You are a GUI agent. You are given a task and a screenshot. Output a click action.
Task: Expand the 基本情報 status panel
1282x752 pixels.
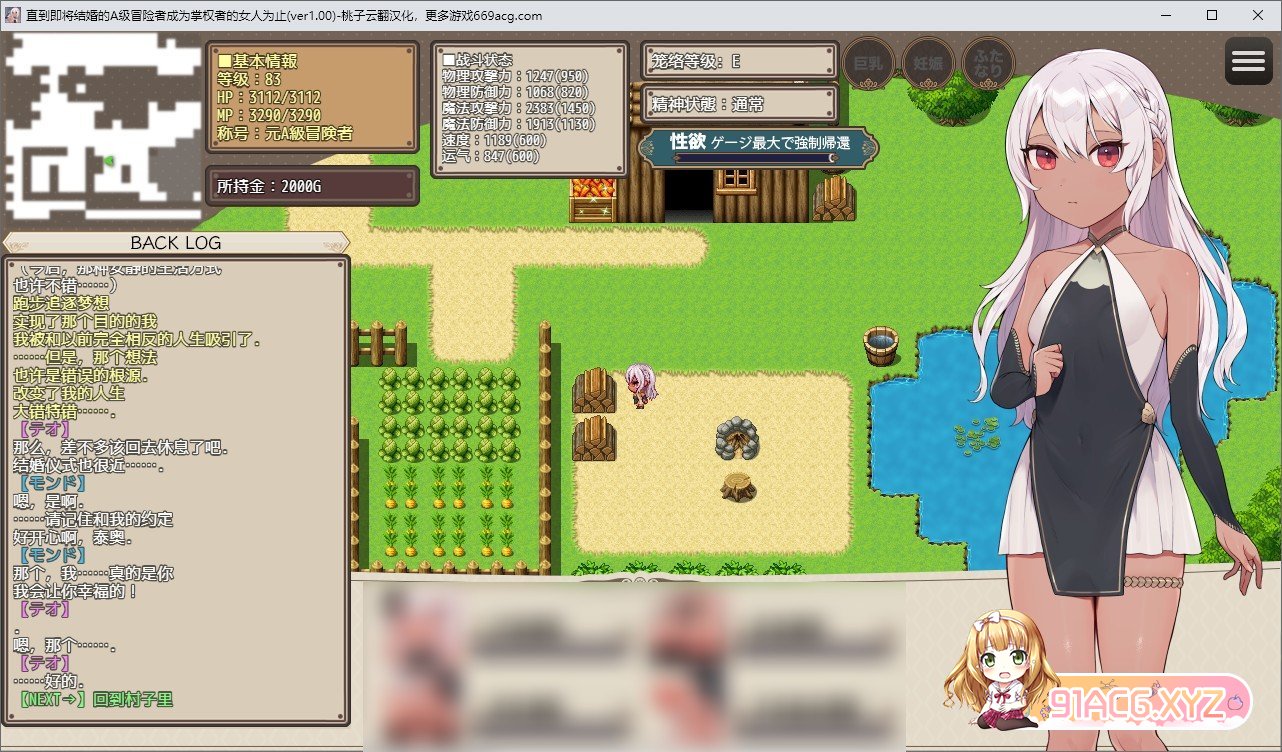tap(311, 97)
